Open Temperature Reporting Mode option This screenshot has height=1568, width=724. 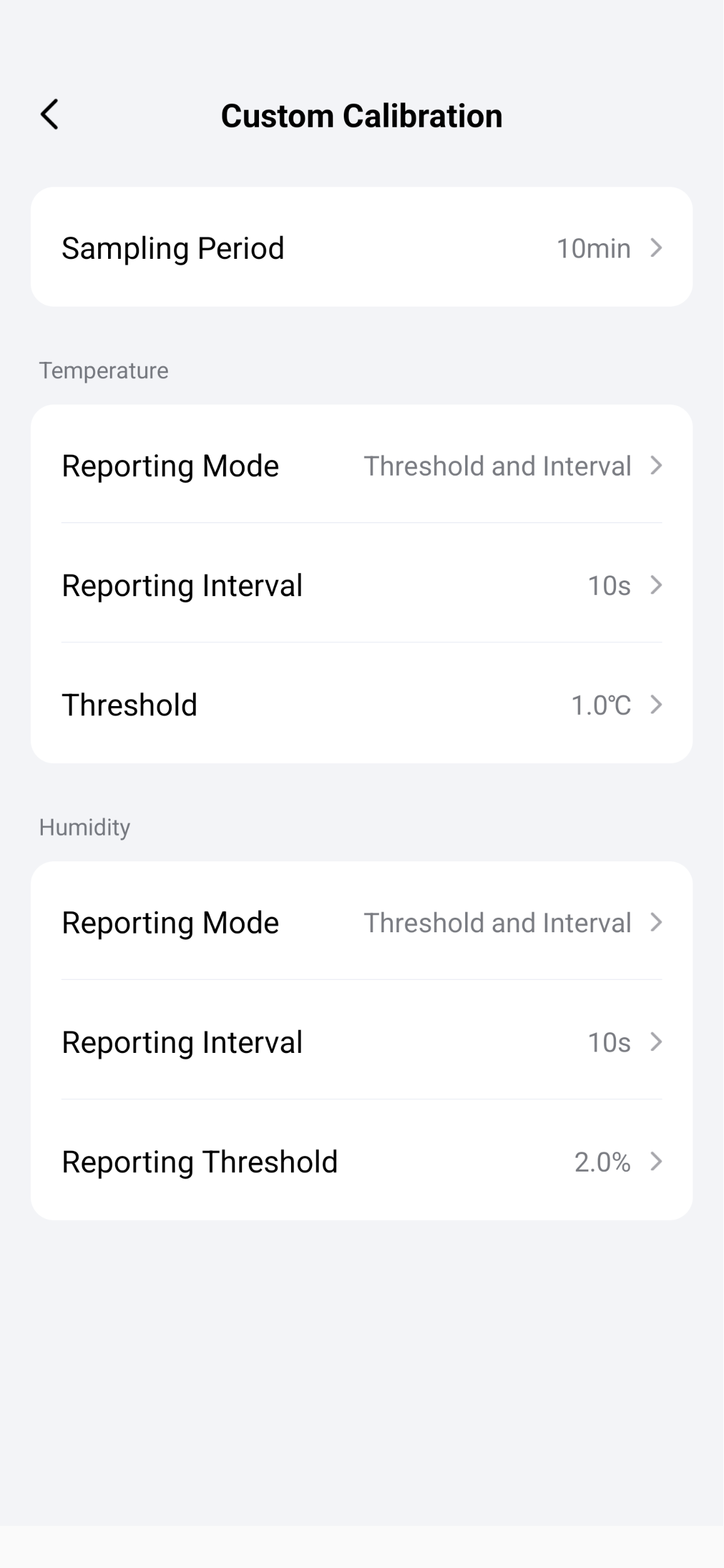(170, 466)
